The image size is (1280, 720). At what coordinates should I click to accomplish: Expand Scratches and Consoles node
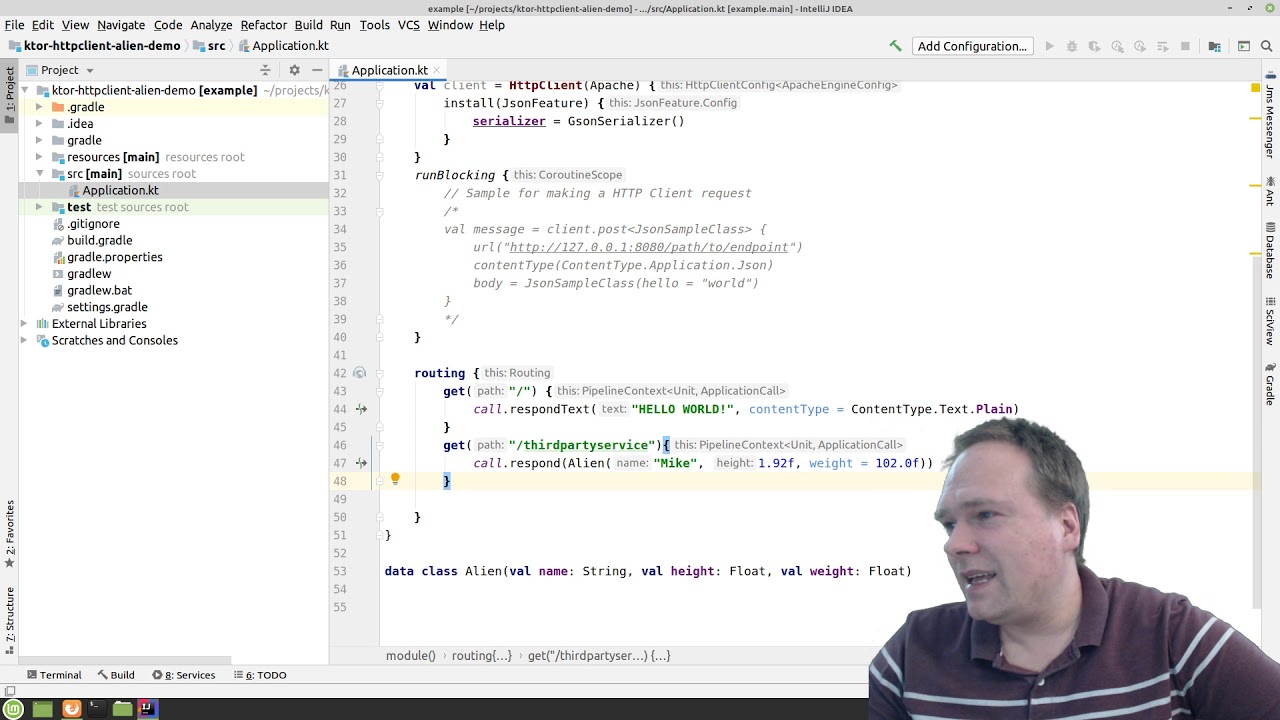point(24,341)
